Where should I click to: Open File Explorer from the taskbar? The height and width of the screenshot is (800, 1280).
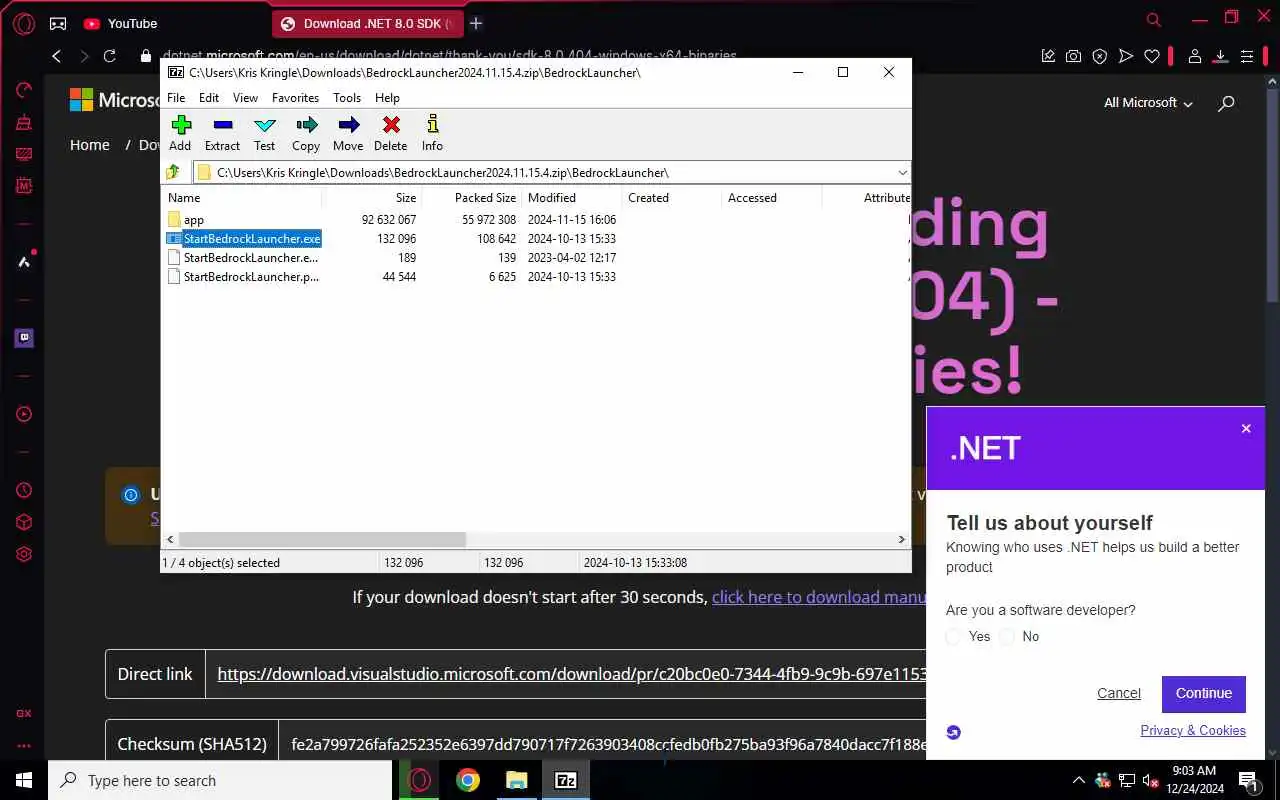coord(517,781)
